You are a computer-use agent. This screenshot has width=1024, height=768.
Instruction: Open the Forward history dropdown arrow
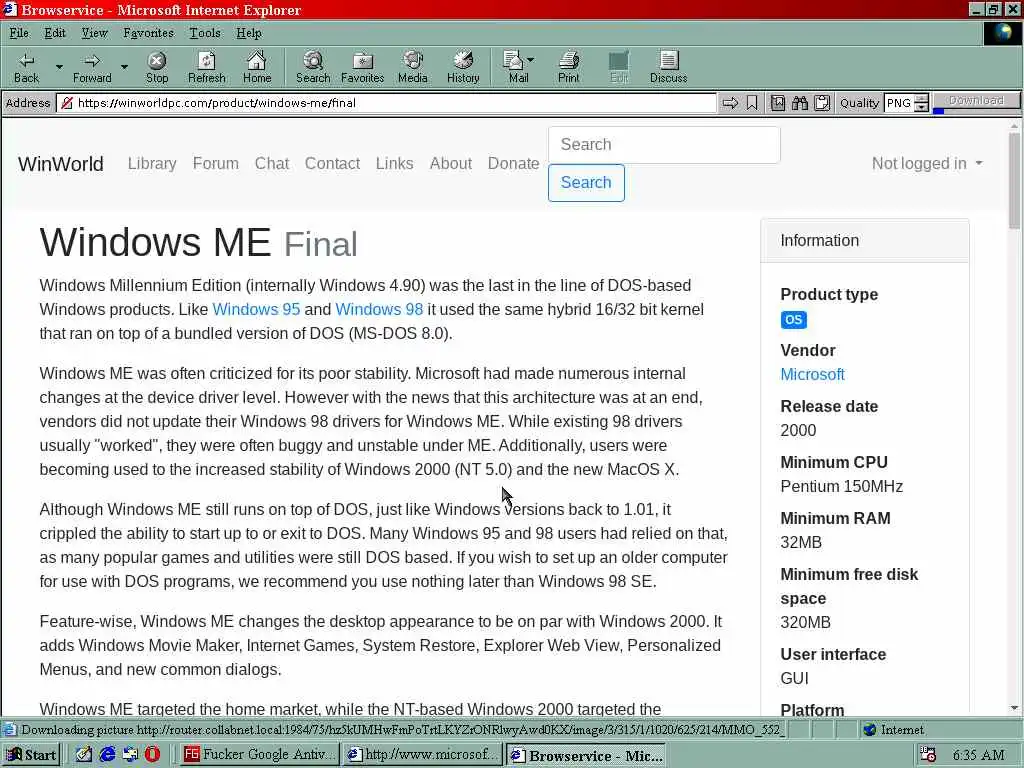click(x=124, y=67)
